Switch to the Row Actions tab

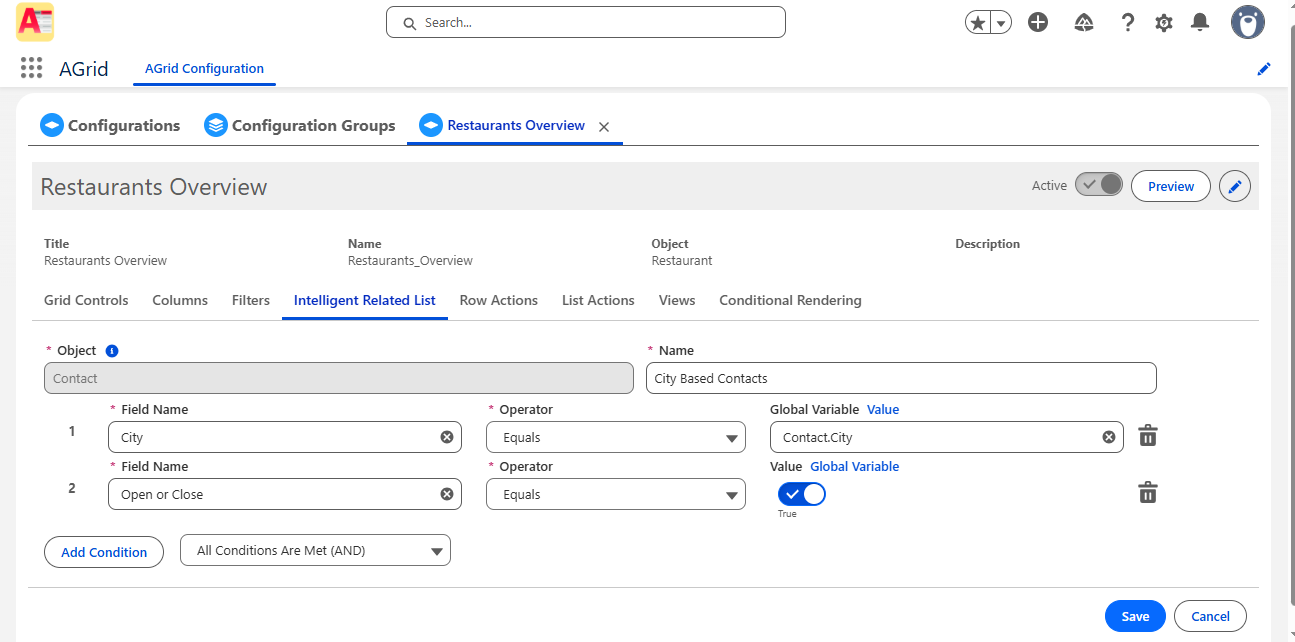pos(498,300)
